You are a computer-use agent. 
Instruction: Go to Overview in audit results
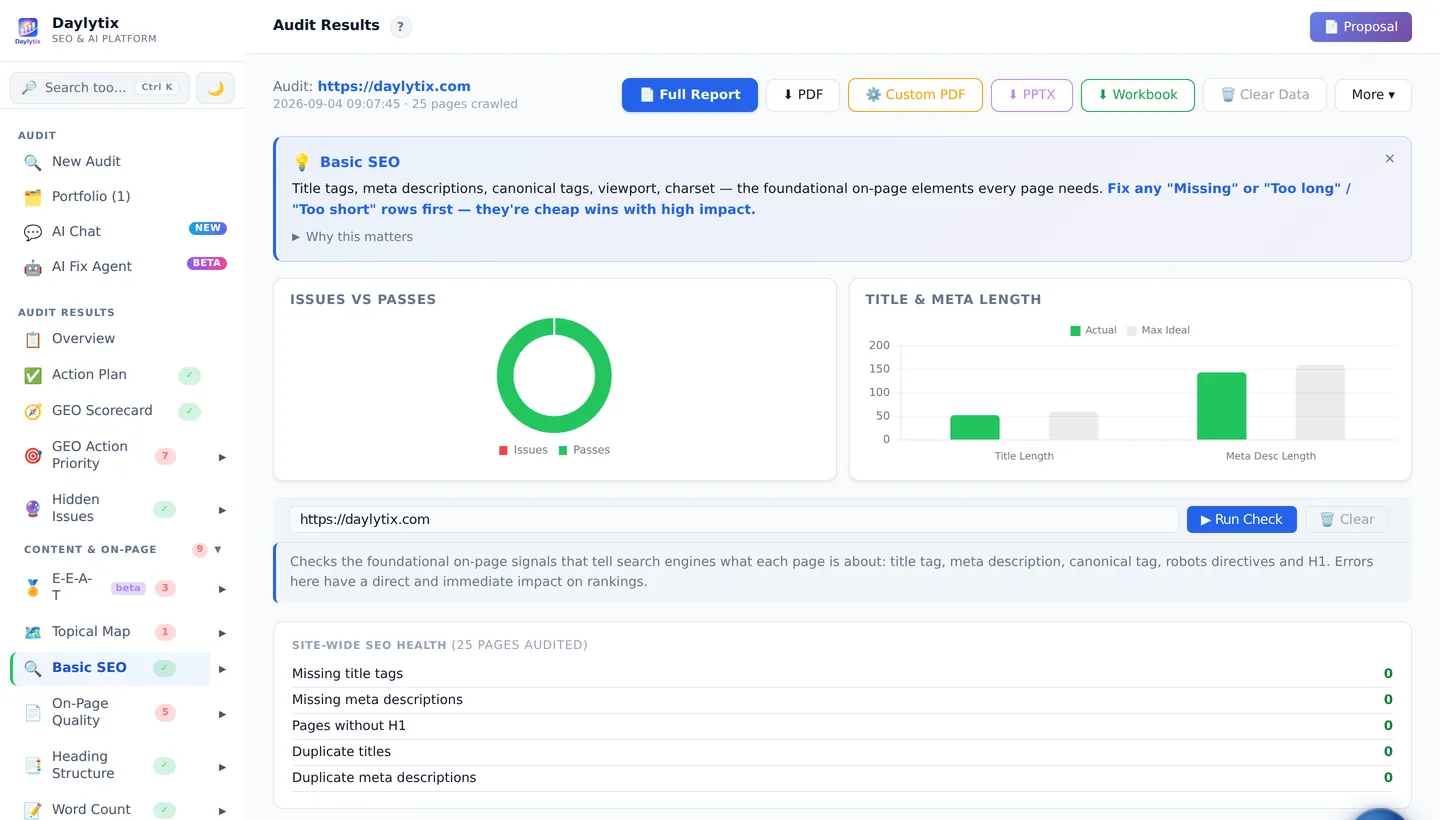[83, 338]
